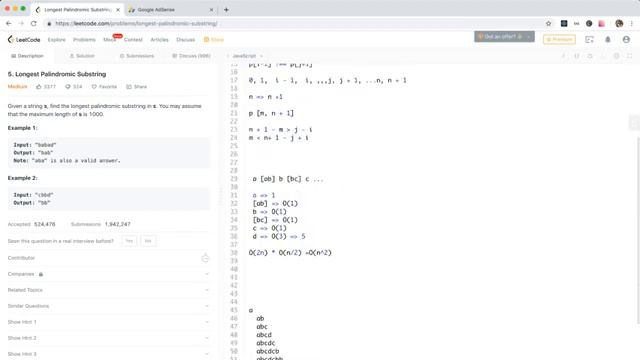Switch to the Submissions tab
The height and width of the screenshot is (360, 640).
click(x=137, y=56)
